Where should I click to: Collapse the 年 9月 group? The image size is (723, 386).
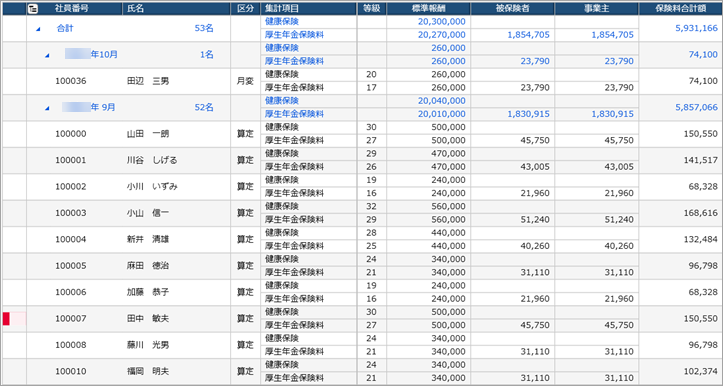click(x=47, y=108)
